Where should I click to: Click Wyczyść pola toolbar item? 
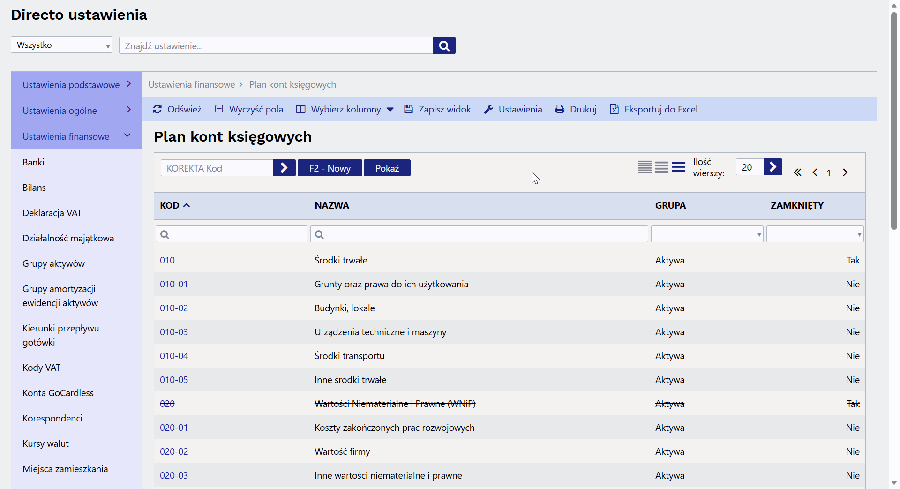tap(249, 109)
